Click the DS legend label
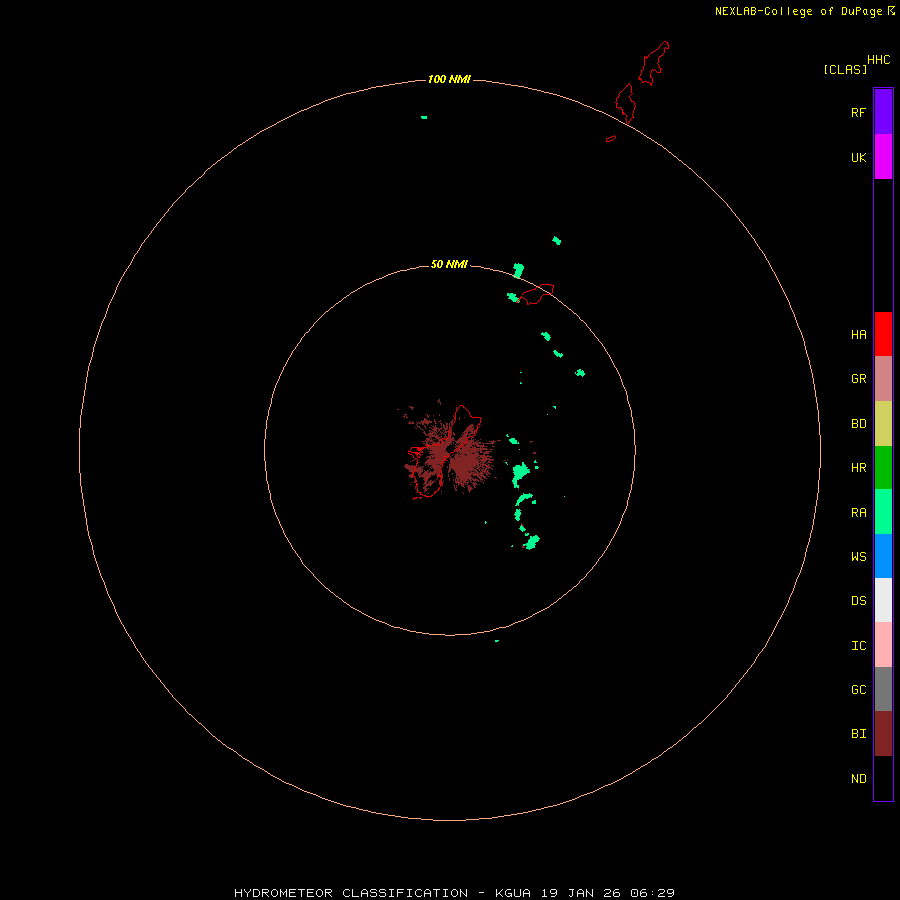The width and height of the screenshot is (900, 900). click(x=859, y=601)
